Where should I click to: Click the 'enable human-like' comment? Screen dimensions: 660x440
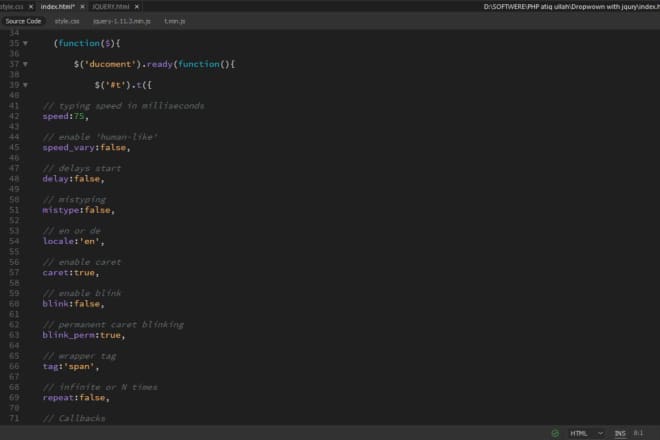pos(100,137)
